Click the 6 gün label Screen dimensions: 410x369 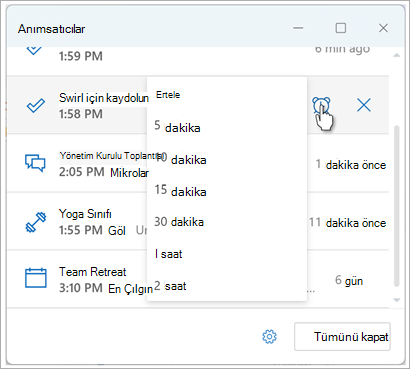349,281
